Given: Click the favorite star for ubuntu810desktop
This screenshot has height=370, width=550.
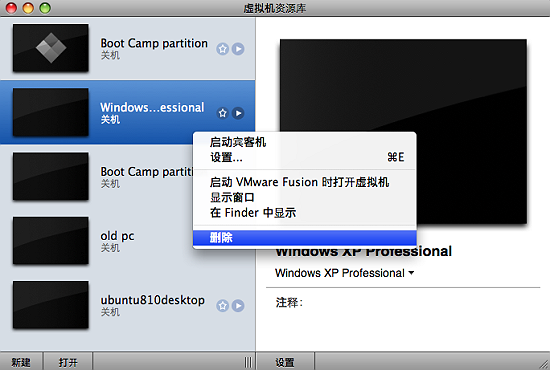Looking at the screenshot, I should 222,306.
